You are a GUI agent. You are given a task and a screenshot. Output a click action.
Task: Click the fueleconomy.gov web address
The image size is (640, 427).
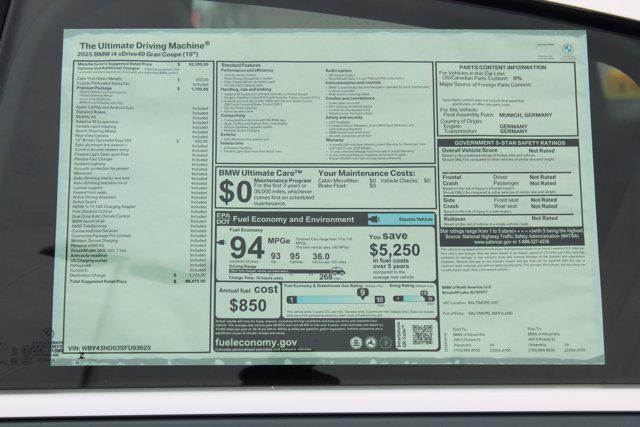point(256,342)
